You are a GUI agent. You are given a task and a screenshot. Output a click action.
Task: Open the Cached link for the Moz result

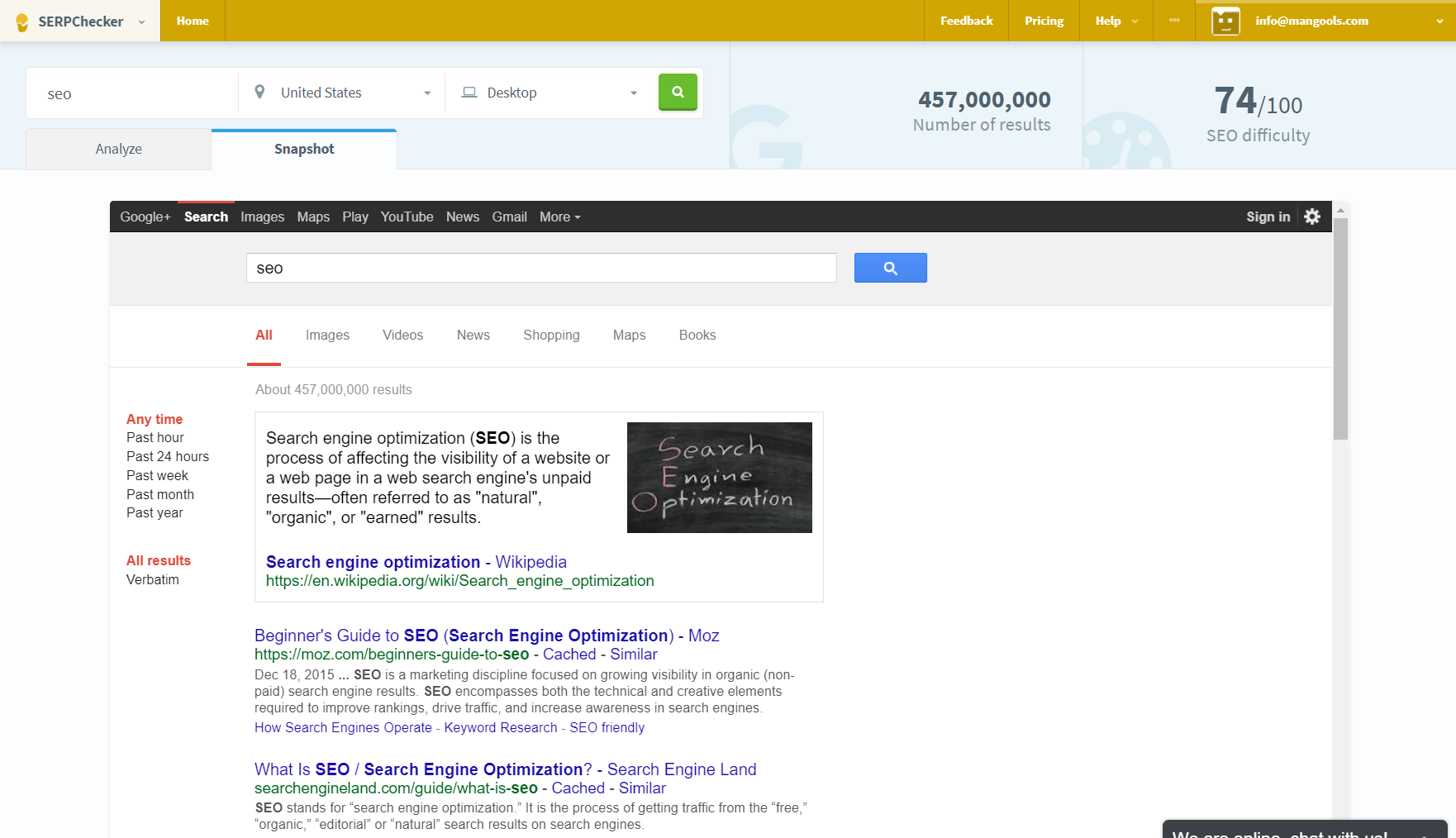pos(569,655)
